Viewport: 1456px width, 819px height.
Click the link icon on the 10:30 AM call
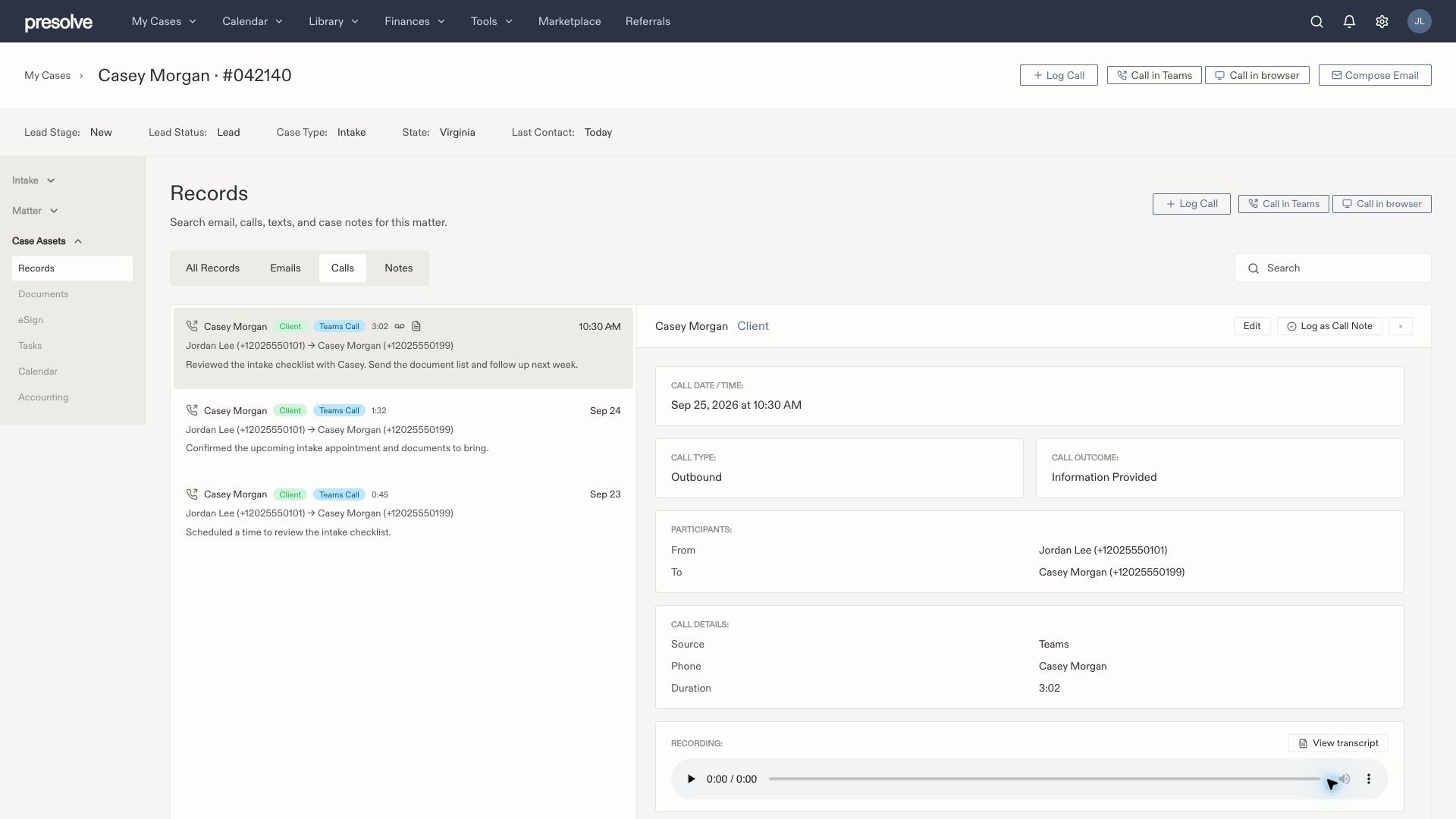(400, 326)
